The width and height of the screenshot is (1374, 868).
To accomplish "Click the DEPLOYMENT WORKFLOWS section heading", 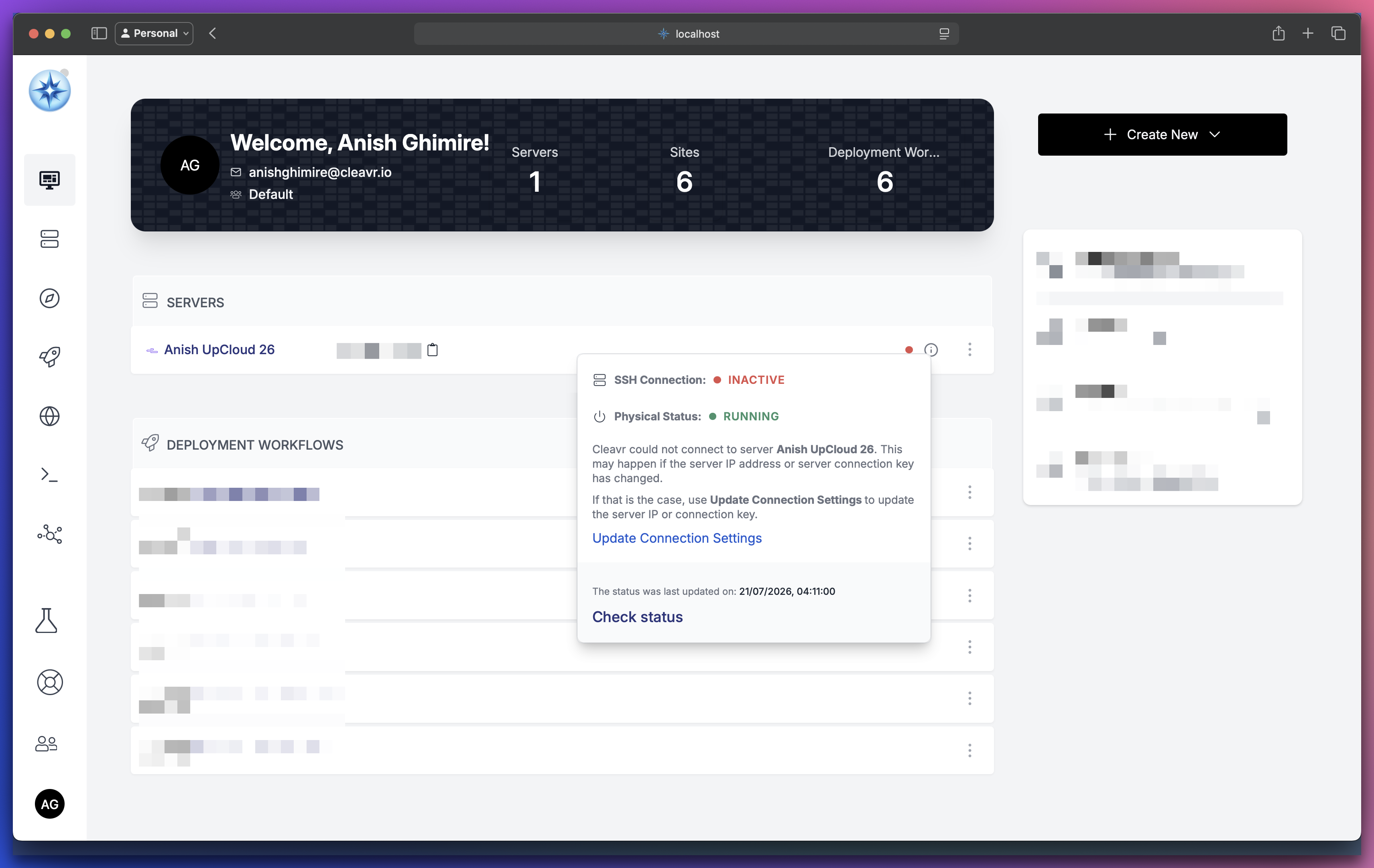I will [x=254, y=445].
